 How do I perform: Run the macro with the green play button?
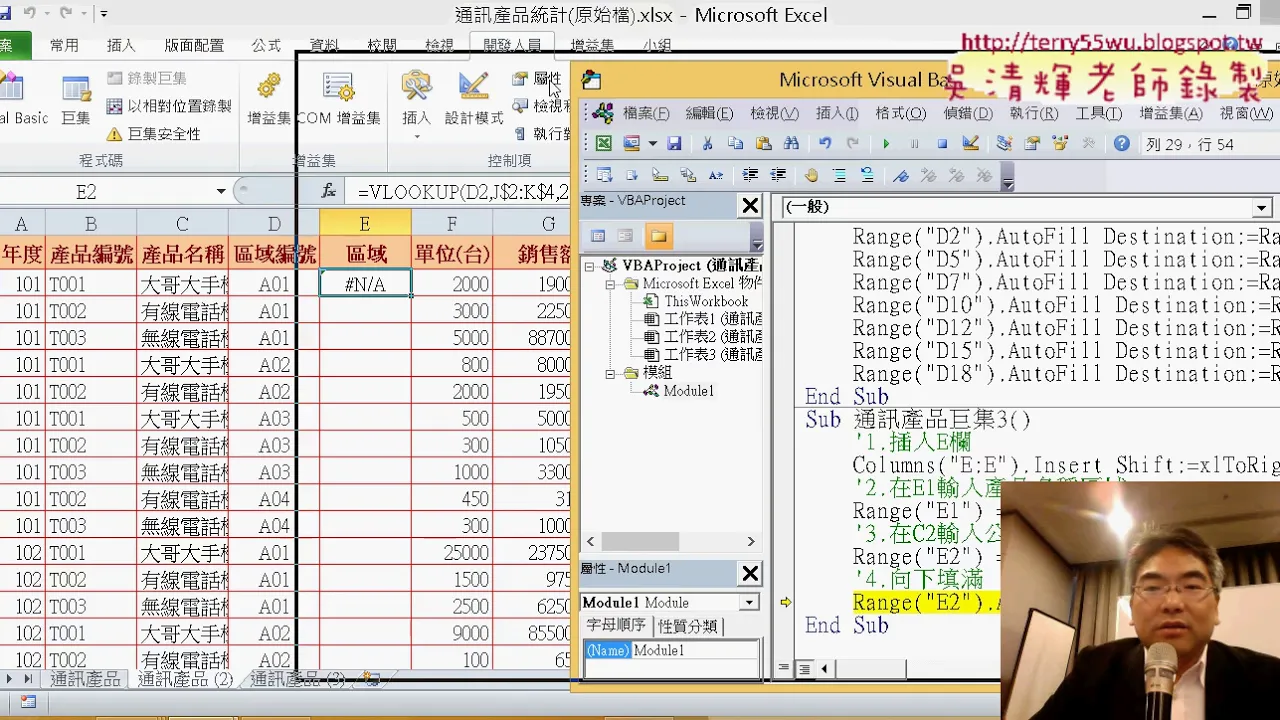point(885,144)
